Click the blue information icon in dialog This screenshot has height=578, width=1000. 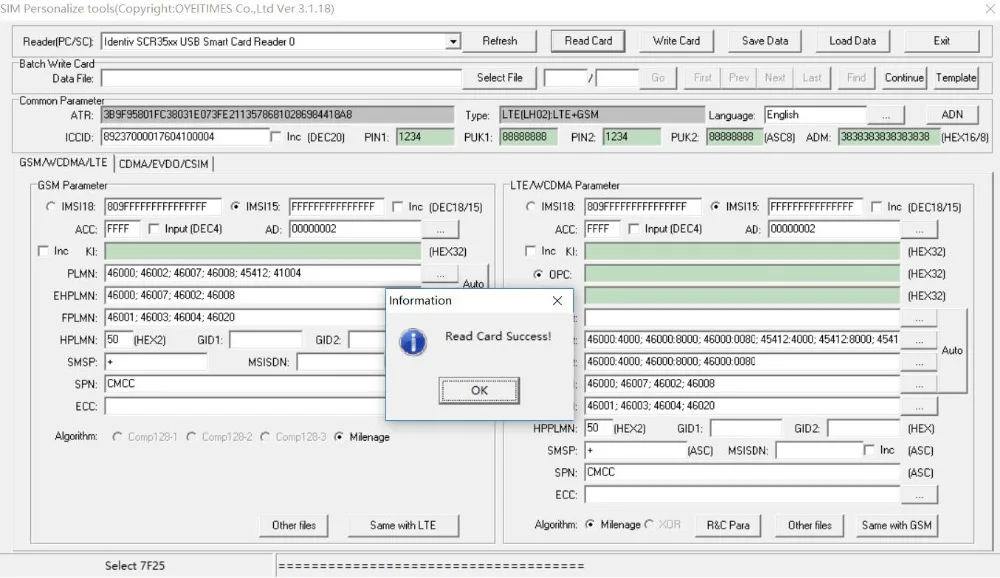(413, 342)
